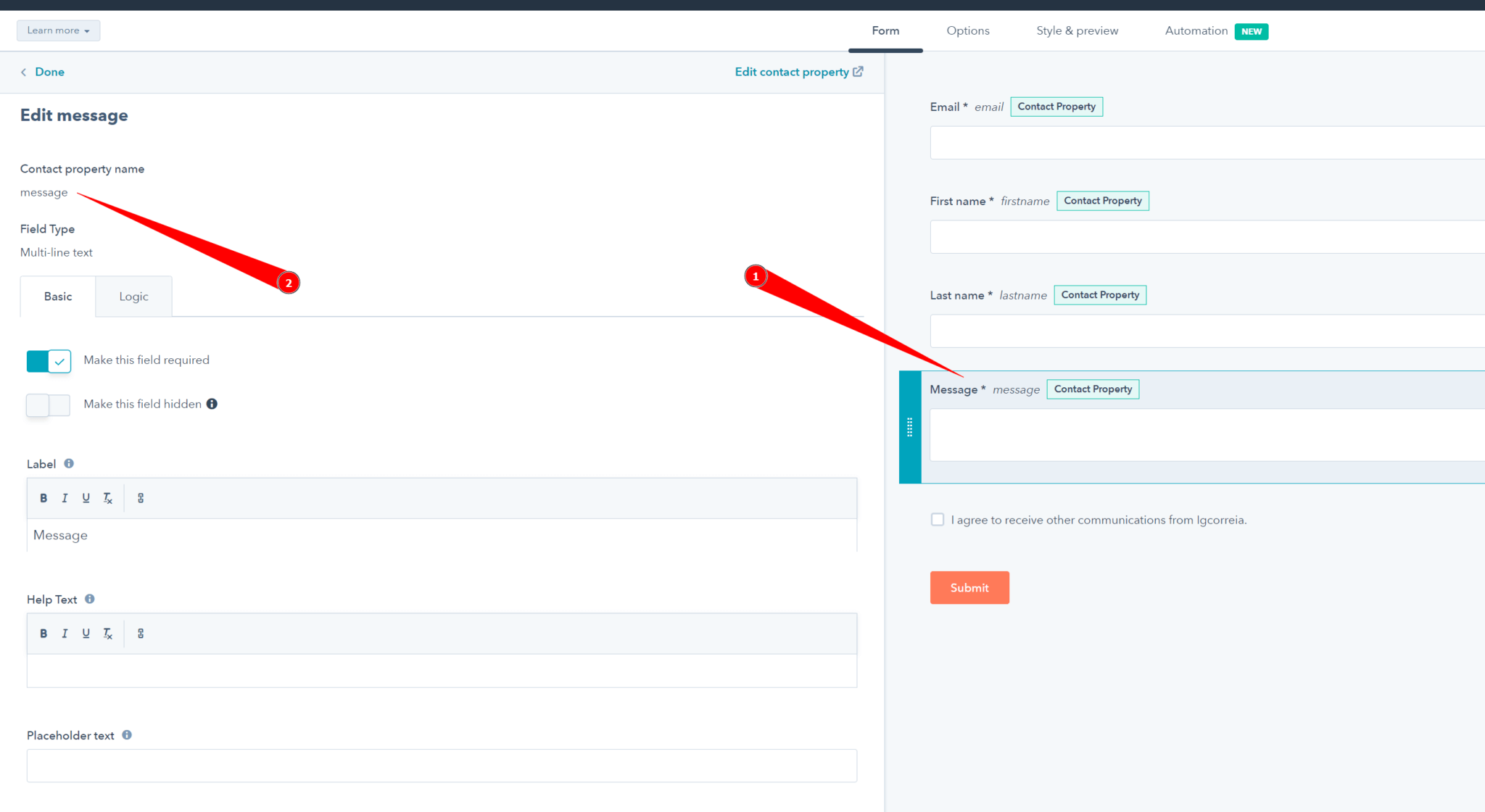Toggle Make this field required off
This screenshot has width=1485, height=812.
point(49,361)
